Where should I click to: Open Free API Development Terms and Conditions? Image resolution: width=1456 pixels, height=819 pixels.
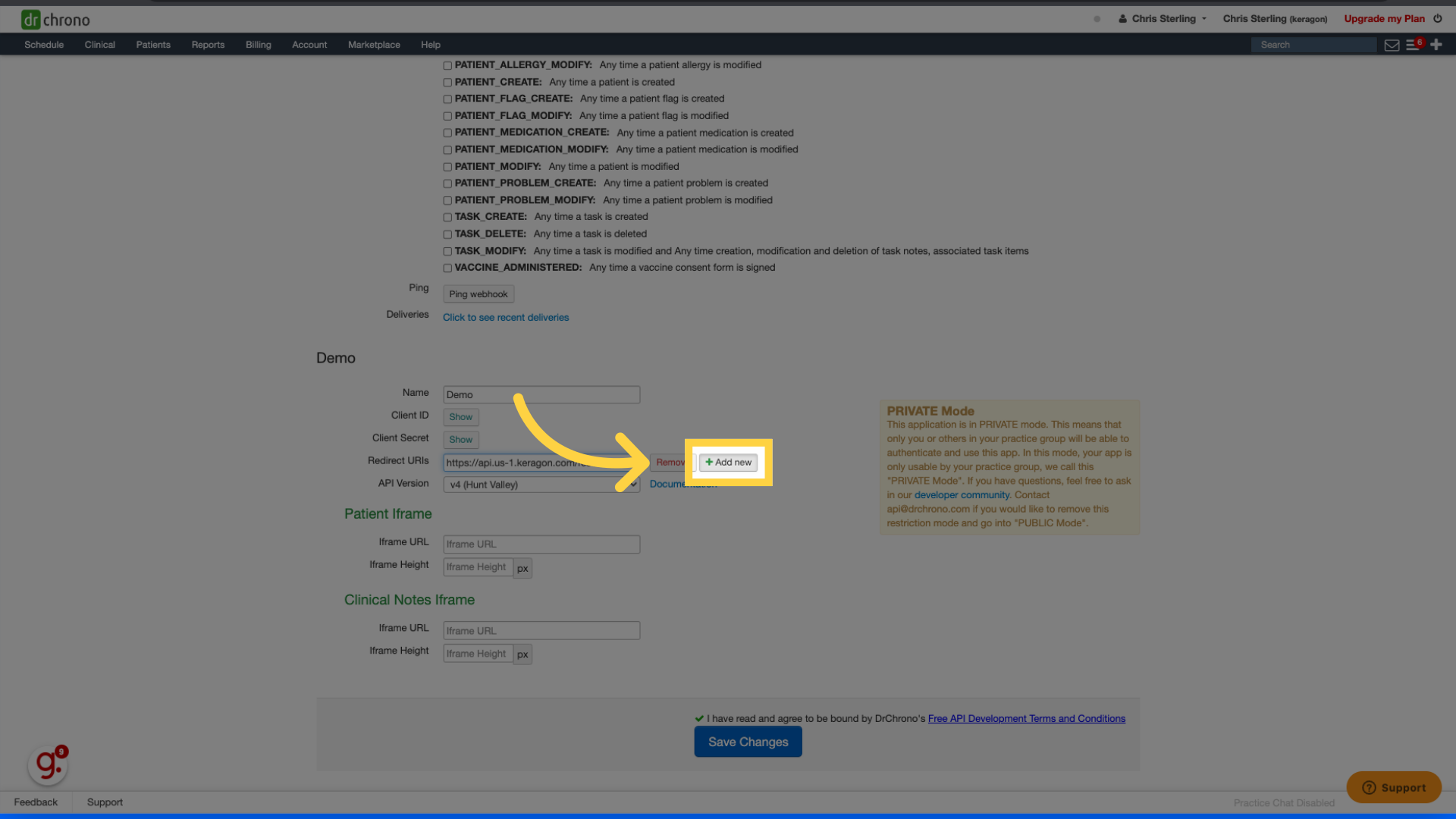click(x=1027, y=719)
